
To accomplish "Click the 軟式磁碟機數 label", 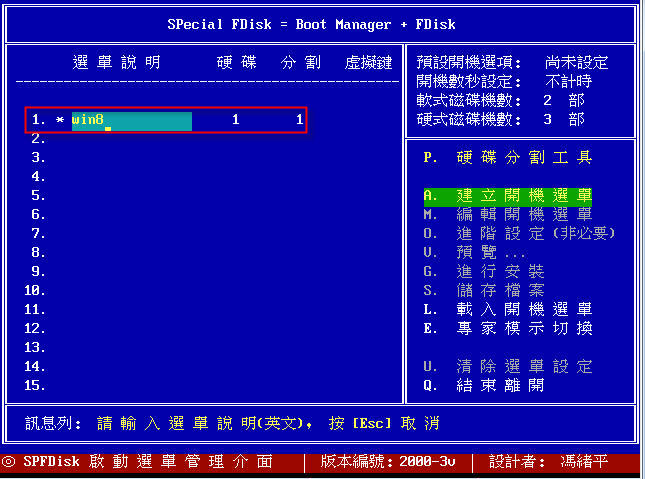I will point(469,100).
